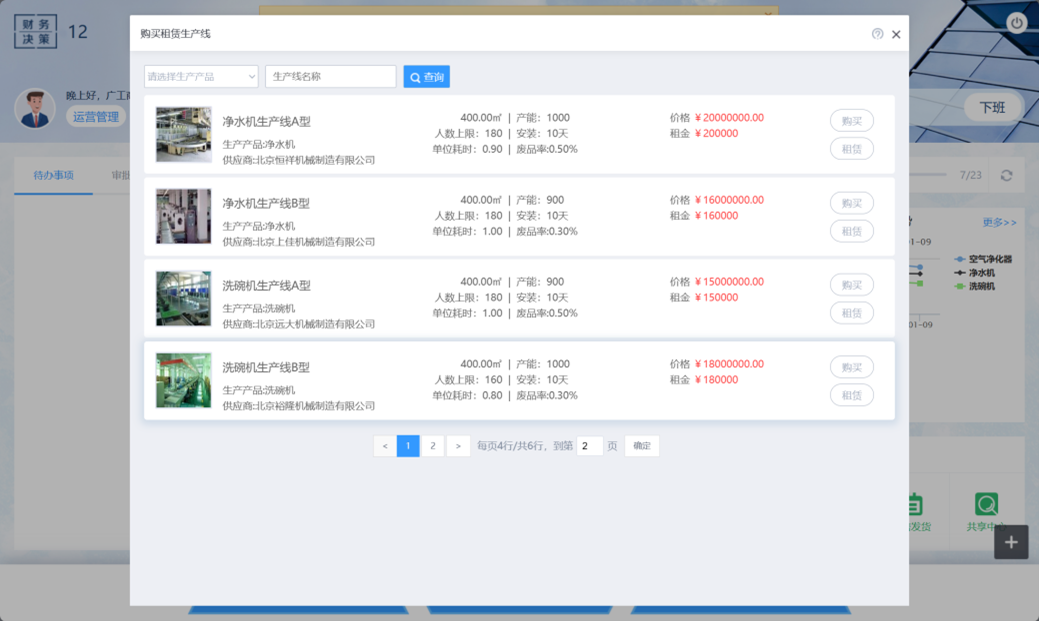The height and width of the screenshot is (621, 1039).
Task: Go to page 2 in pagination
Action: pos(433,446)
